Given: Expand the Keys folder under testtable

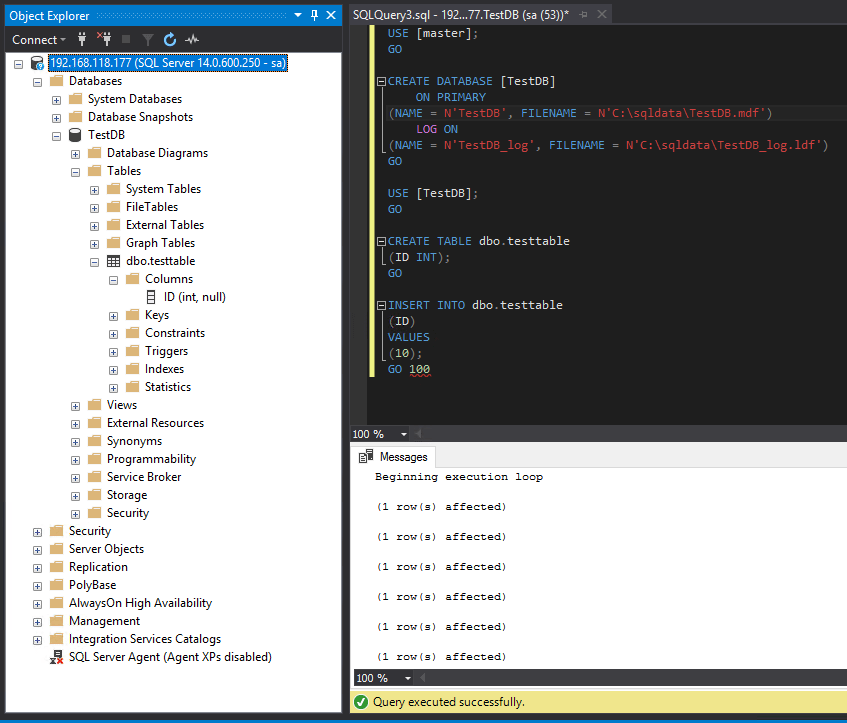Looking at the screenshot, I should coord(113,315).
